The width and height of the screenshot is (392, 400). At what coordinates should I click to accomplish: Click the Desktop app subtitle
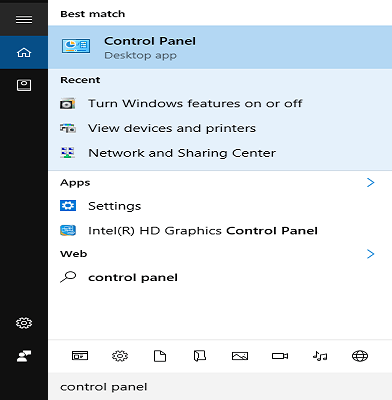pyautogui.click(x=140, y=55)
